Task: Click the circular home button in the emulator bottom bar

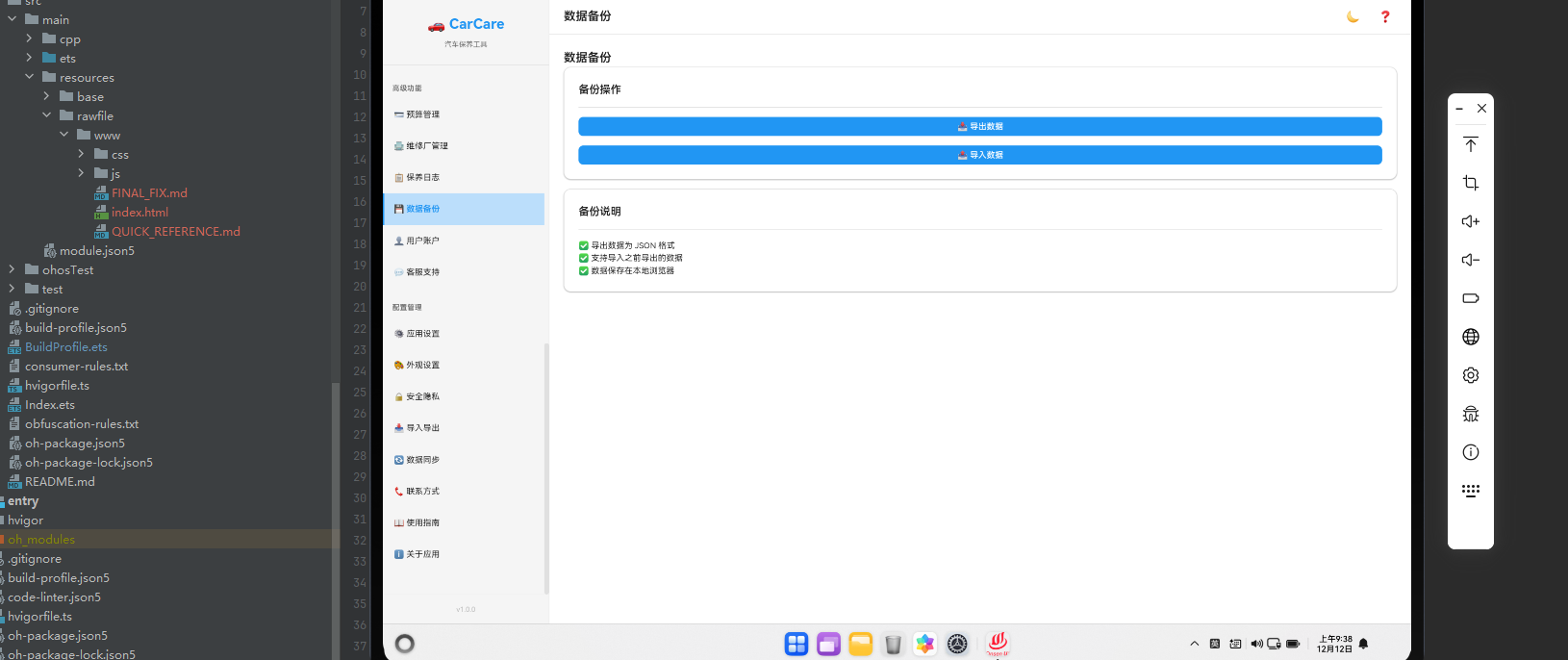Action: click(405, 644)
